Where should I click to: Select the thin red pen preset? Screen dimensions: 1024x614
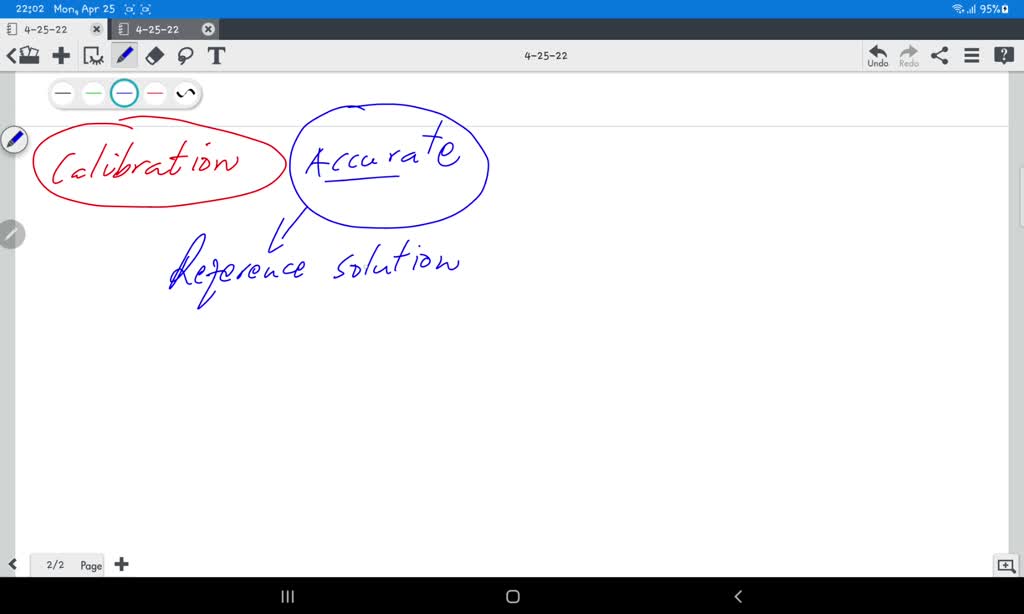[155, 93]
